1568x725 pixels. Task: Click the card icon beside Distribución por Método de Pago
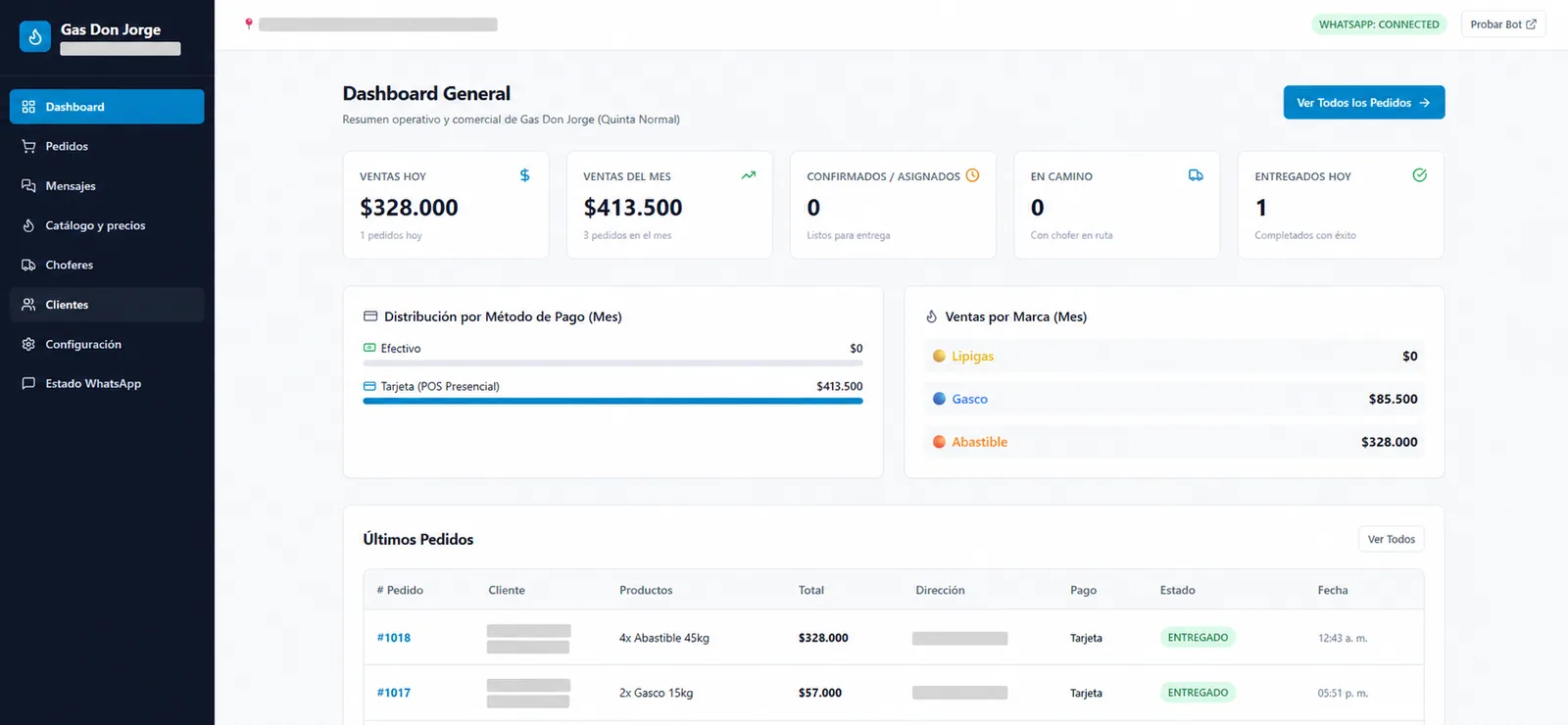[x=370, y=316]
